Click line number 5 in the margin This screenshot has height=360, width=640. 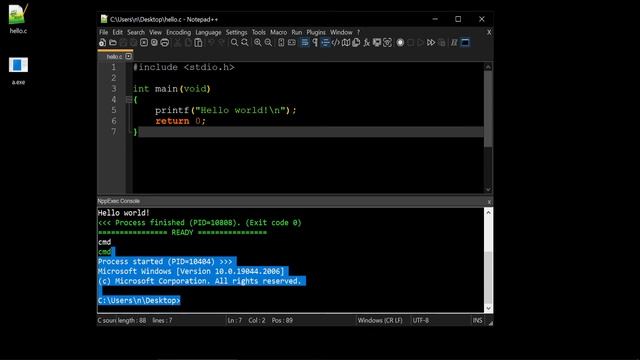click(x=113, y=110)
